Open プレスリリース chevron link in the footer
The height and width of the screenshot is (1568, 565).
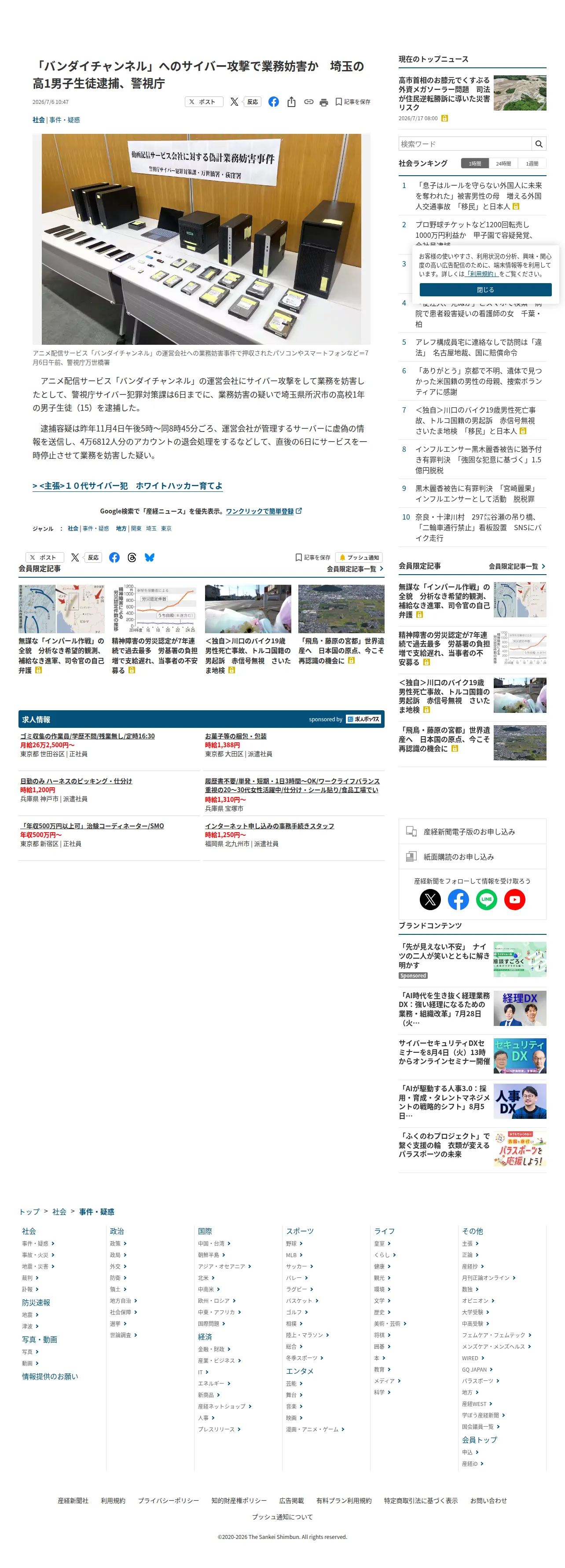click(x=220, y=1428)
